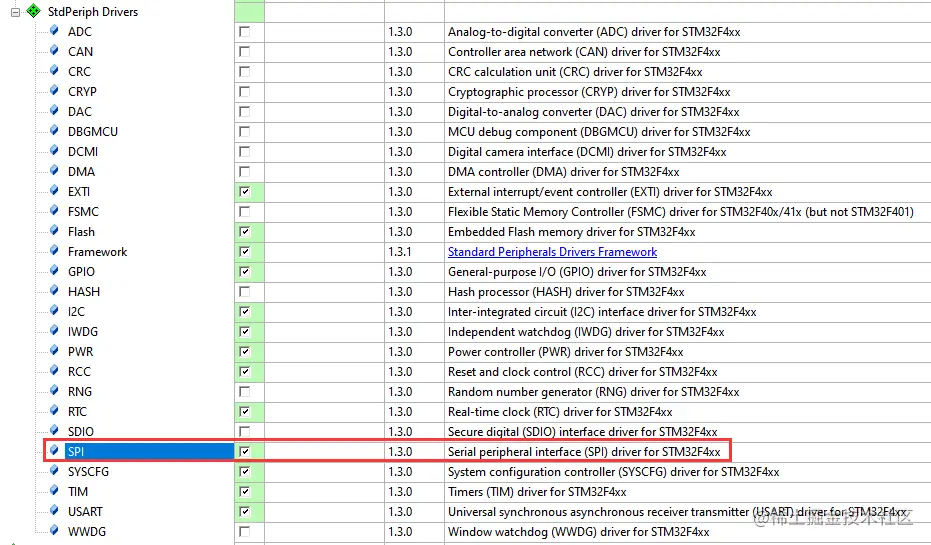931x545 pixels.
Task: Select the SYSCFG tree item label
Action: coord(88,472)
